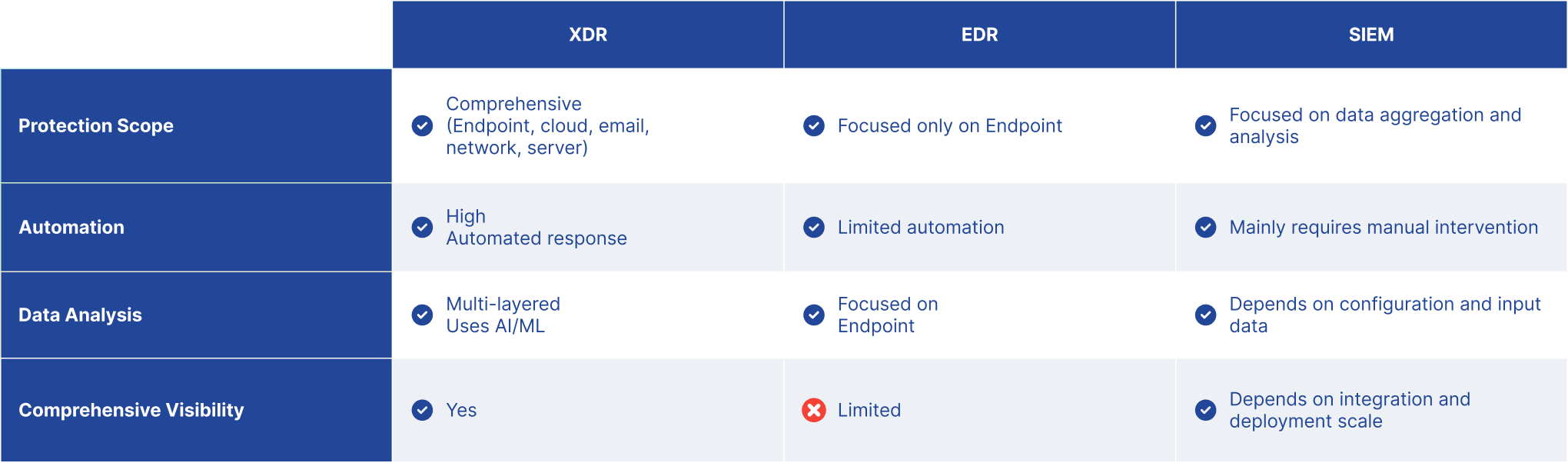The image size is (1568, 463).
Task: Click the check icon beside Limited automation
Action: [x=814, y=227]
